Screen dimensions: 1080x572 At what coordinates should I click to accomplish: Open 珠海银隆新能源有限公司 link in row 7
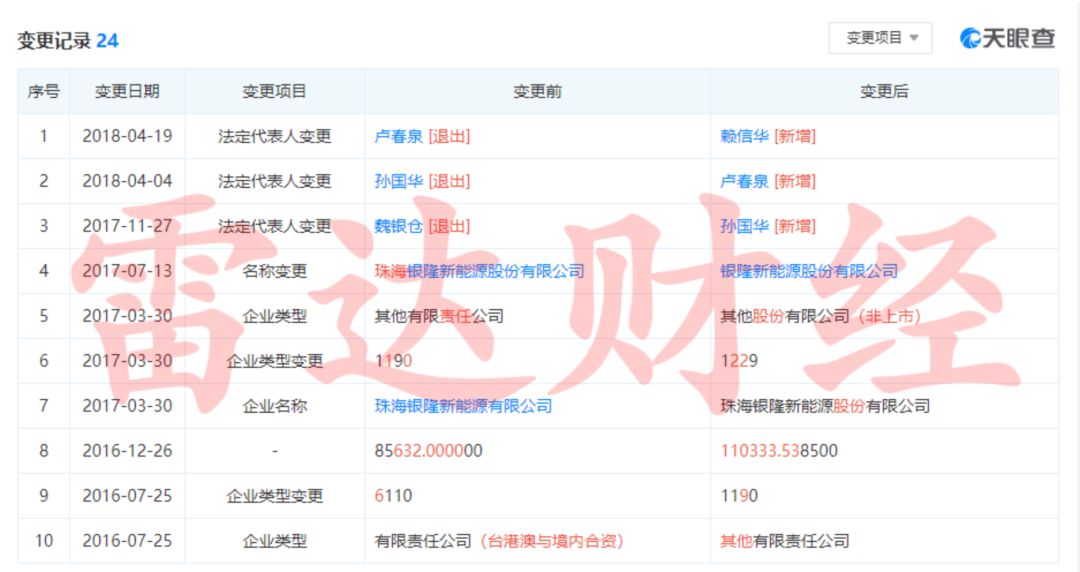[x=463, y=406]
